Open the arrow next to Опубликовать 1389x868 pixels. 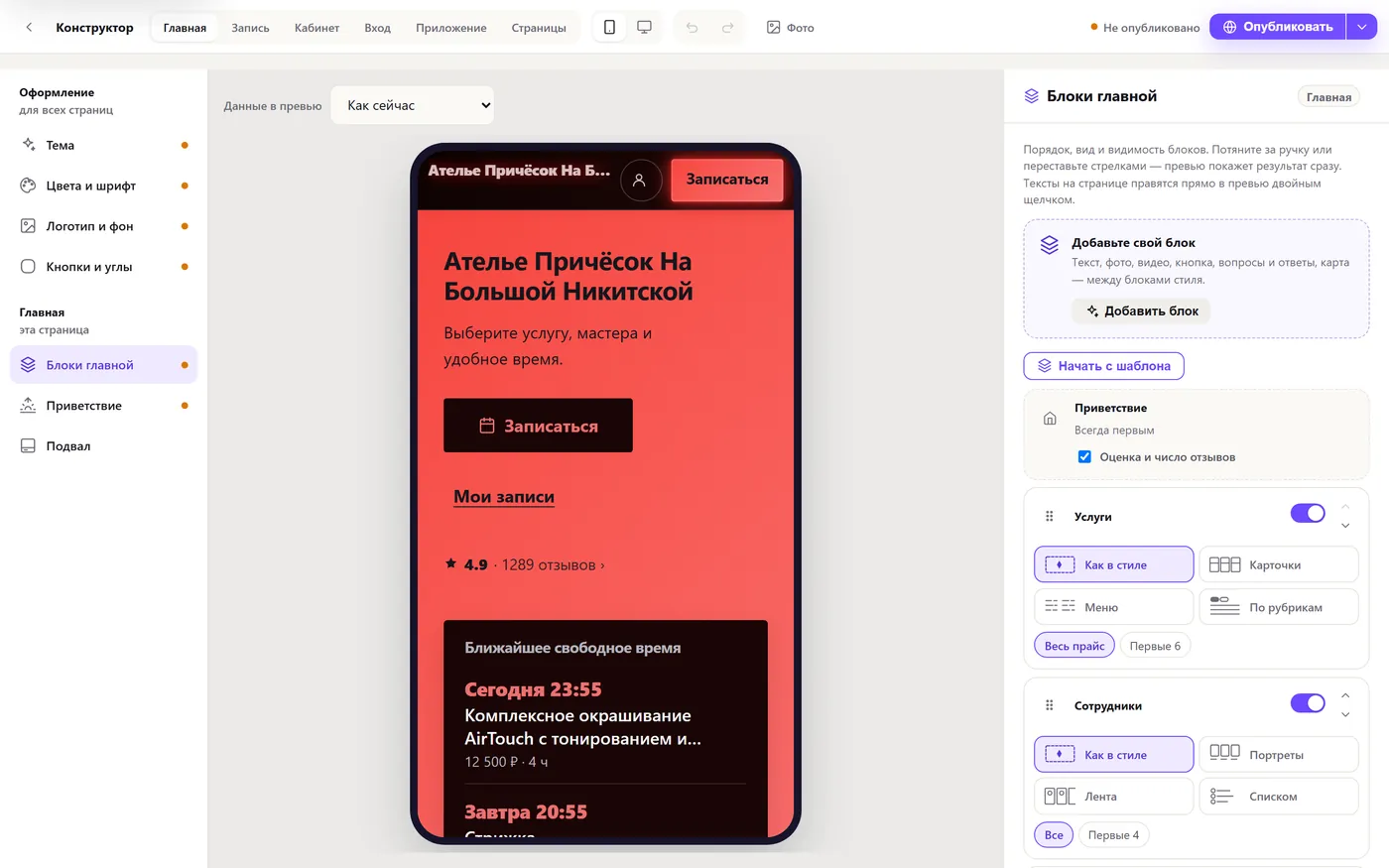(1361, 27)
